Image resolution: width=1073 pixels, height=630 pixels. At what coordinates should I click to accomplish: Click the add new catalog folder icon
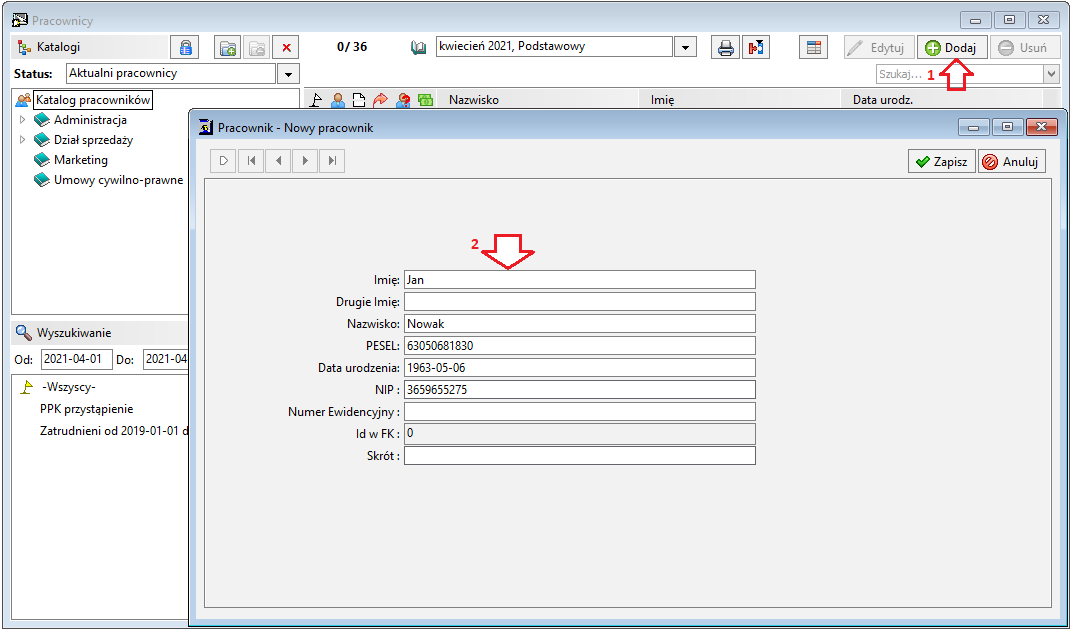click(x=227, y=48)
